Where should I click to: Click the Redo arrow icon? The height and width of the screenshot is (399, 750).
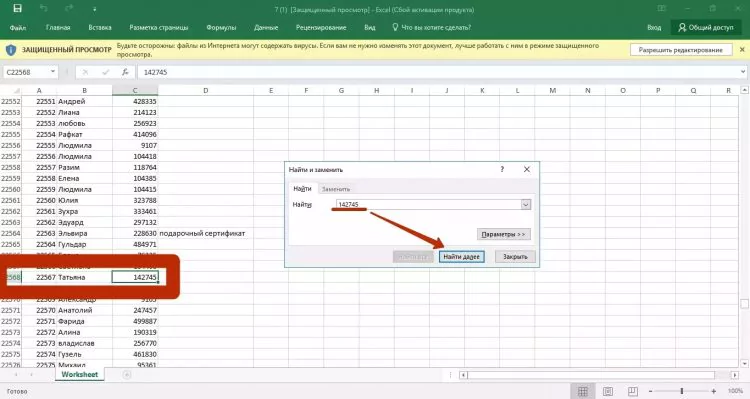coord(69,9)
